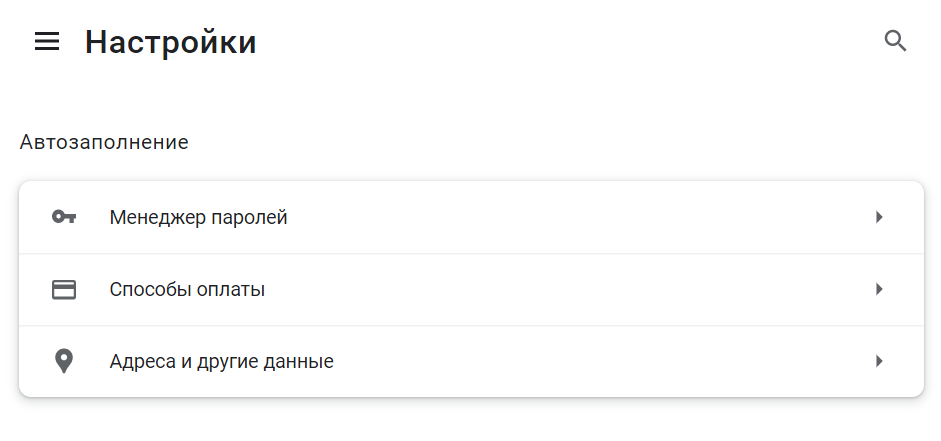
Task: Expand the Способы оплаты arrow
Action: pos(879,289)
